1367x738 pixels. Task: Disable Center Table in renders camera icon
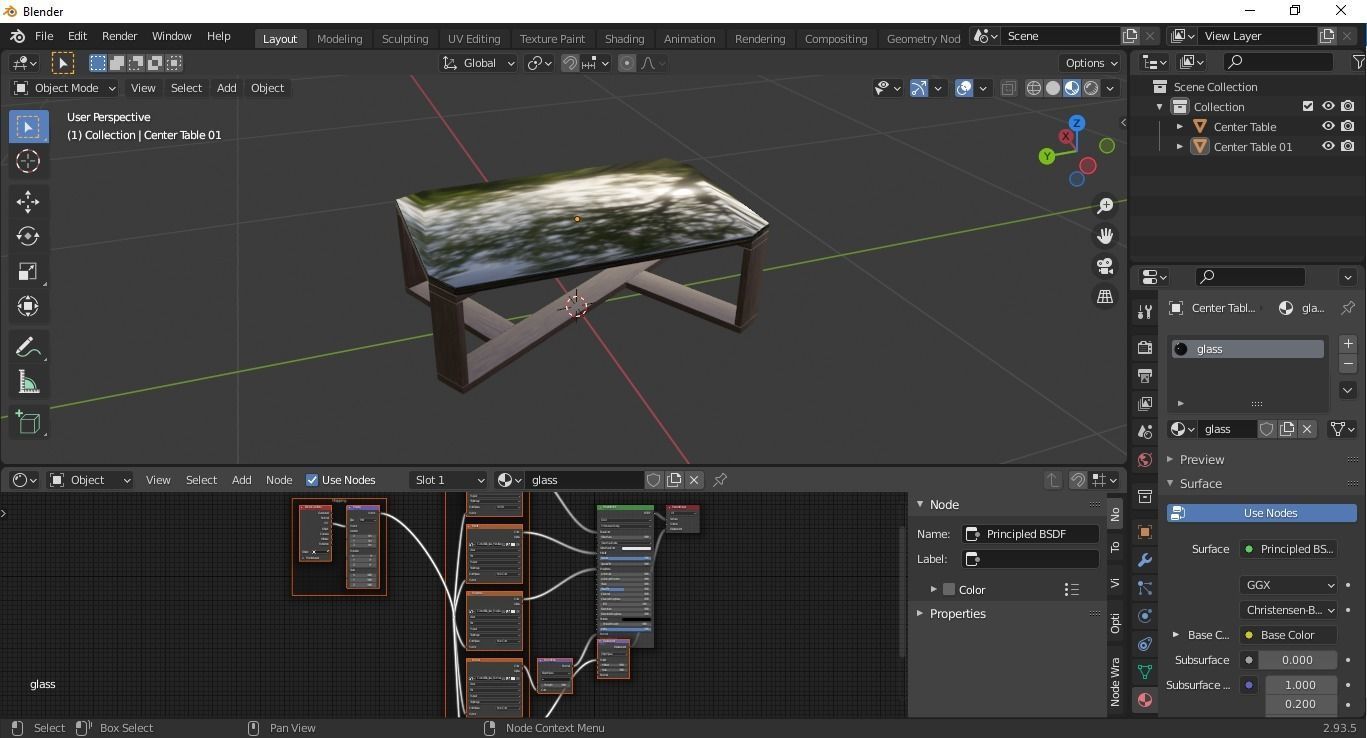(1348, 127)
